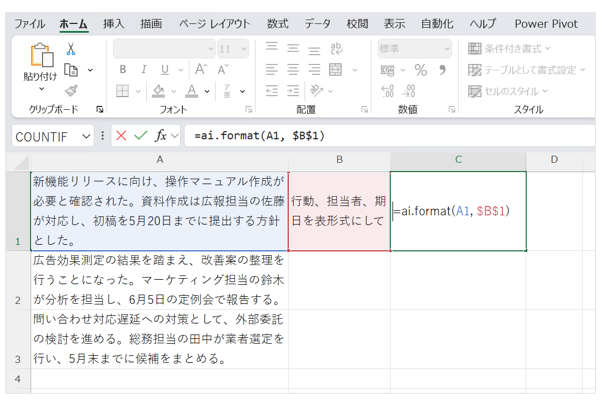Select row 4 header
The height and width of the screenshot is (402, 602).
[x=18, y=379]
